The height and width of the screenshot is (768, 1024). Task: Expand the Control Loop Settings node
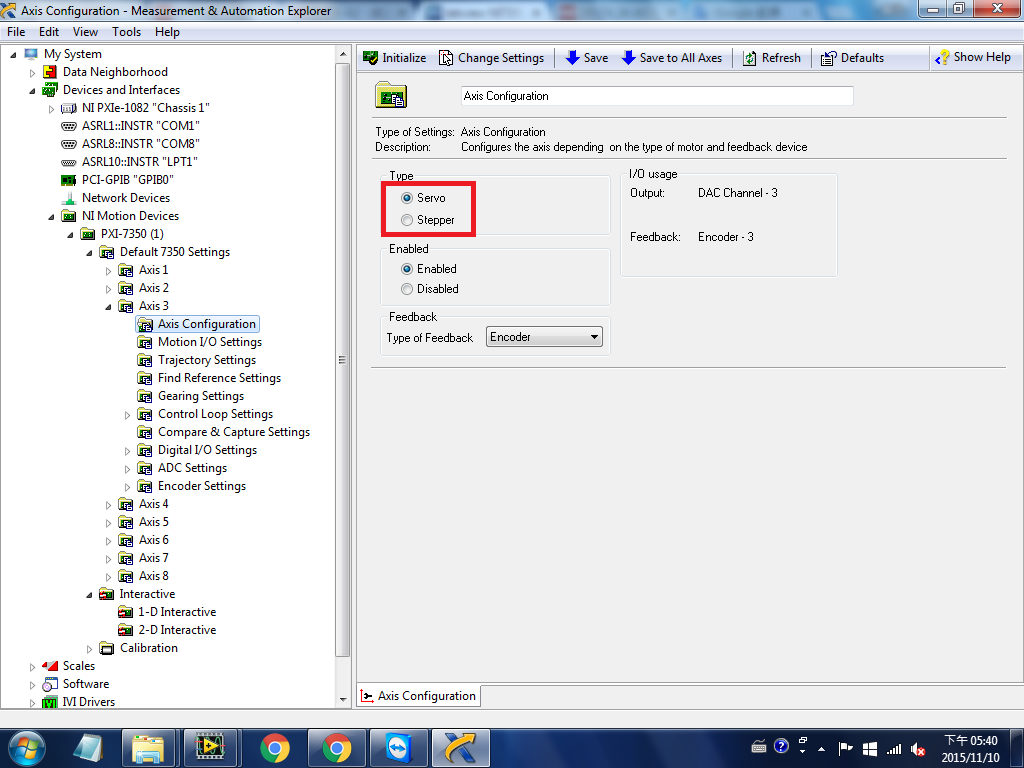coord(127,415)
